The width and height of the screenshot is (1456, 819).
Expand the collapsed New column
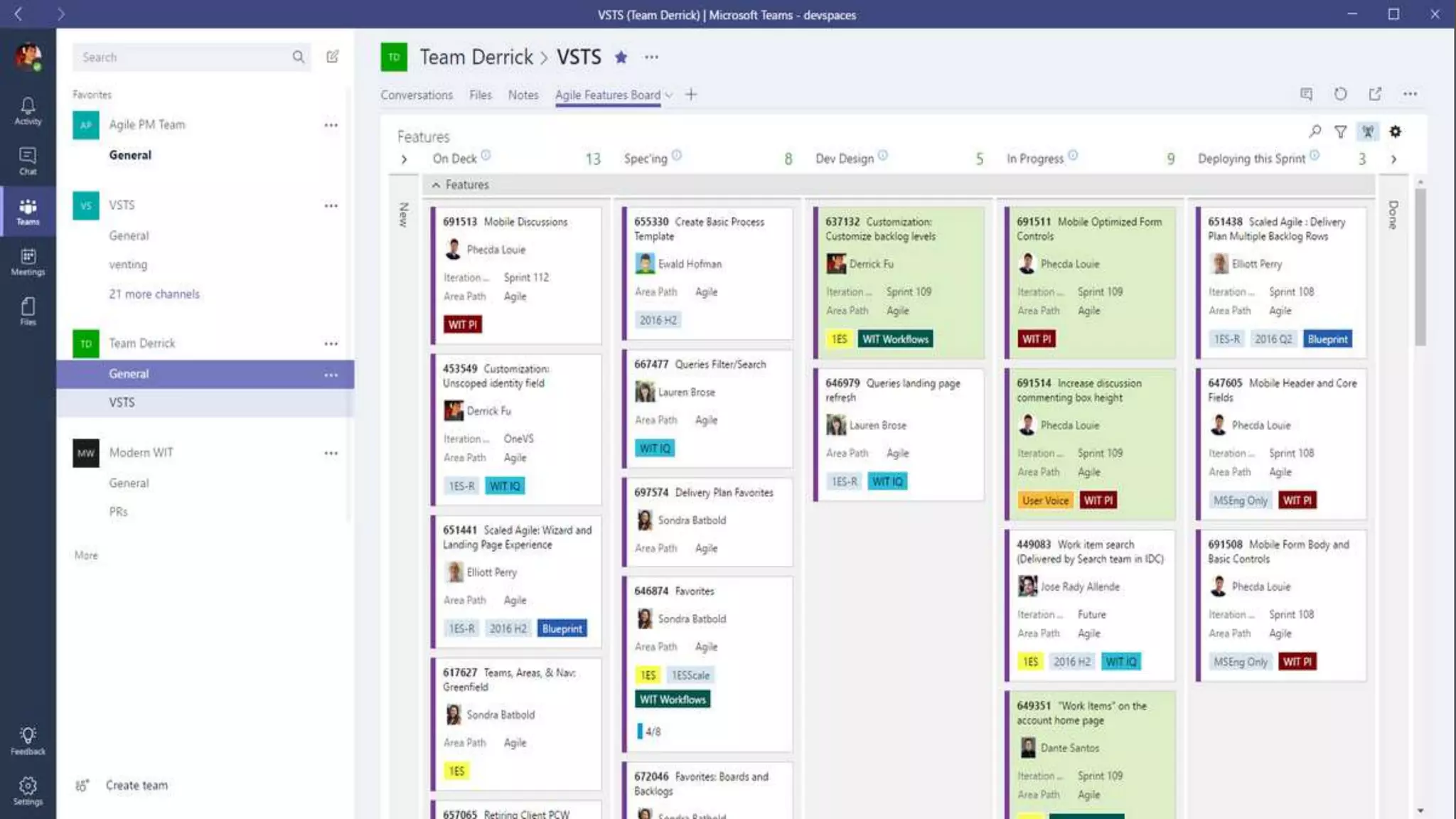pos(404,159)
